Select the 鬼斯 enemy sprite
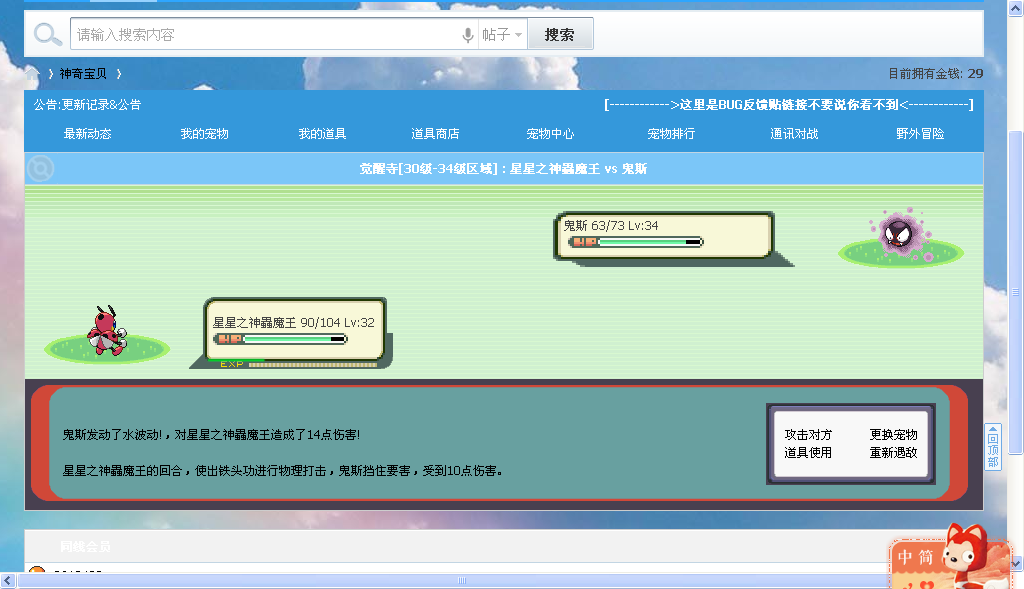1024x589 pixels. [901, 233]
